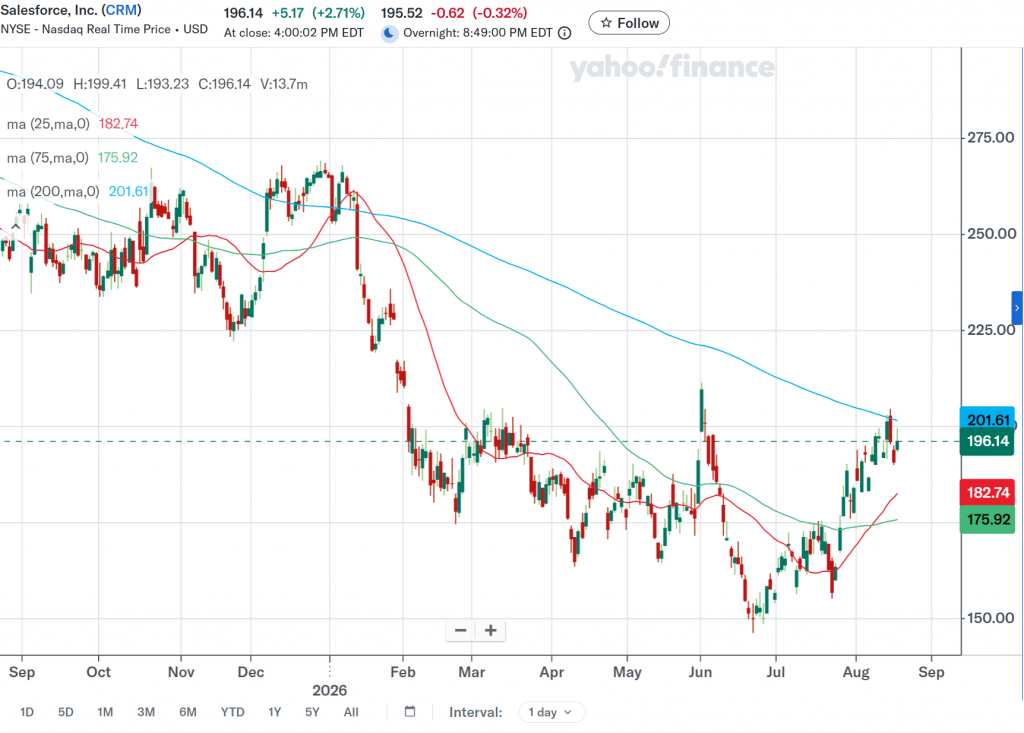Image resolution: width=1024 pixels, height=733 pixels.
Task: Click the 150.00 axis label
Action: click(x=991, y=617)
